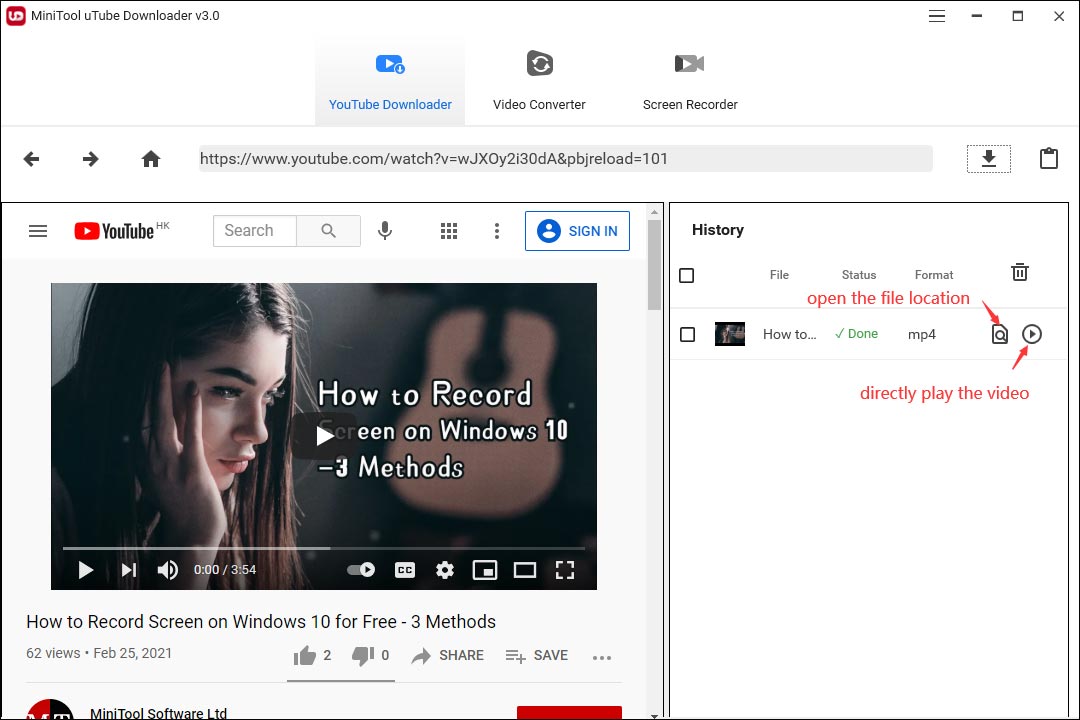Paste link using the clipboard icon
Viewport: 1080px width, 720px height.
click(1048, 157)
